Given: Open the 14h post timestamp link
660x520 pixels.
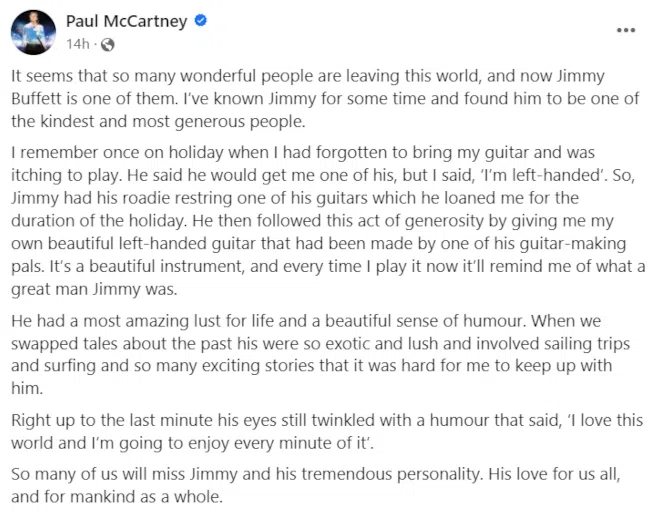Looking at the screenshot, I should pyautogui.click(x=78, y=44).
